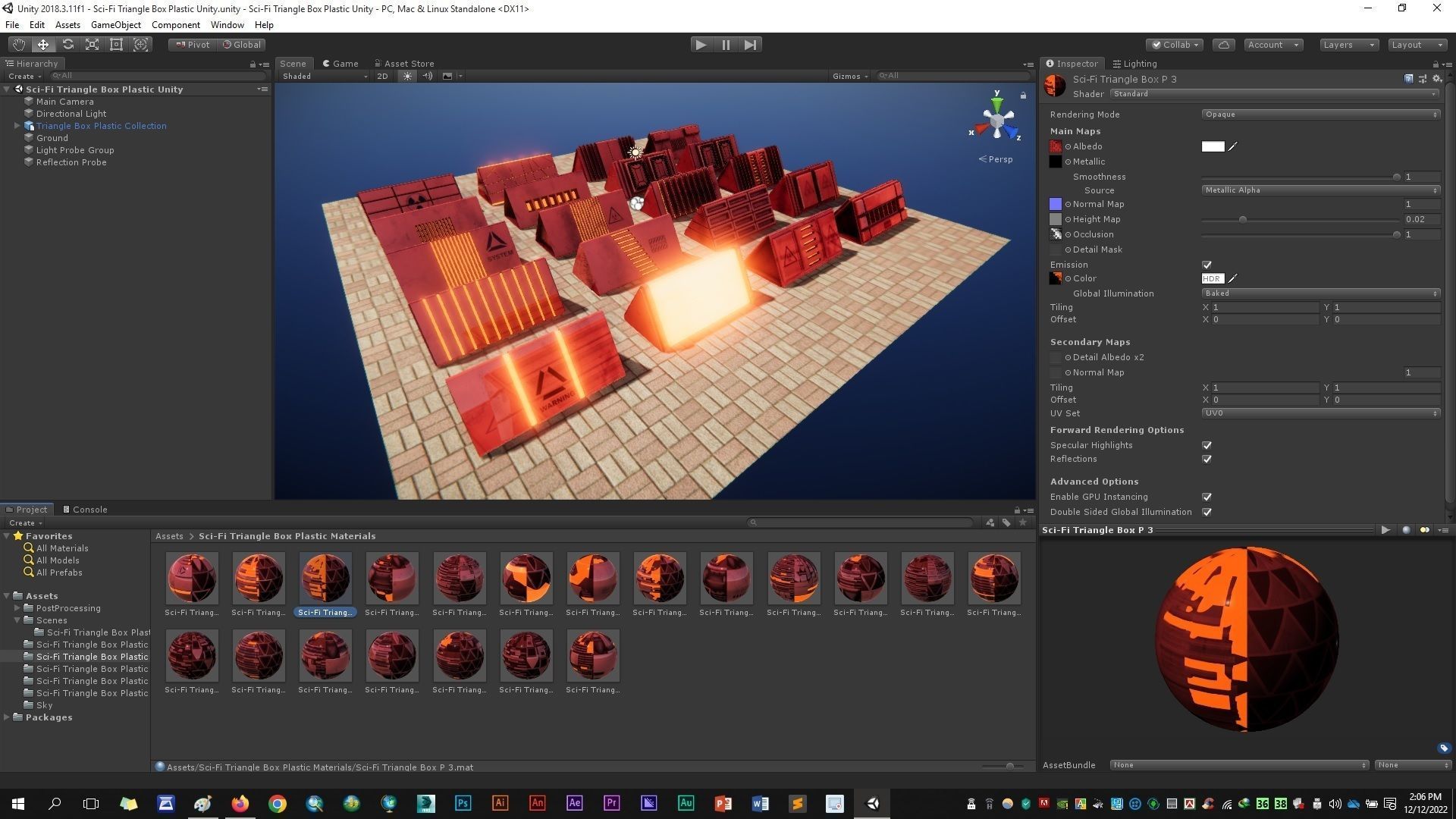Select the Hand tool in toolbar
Viewport: 1456px width, 819px height.
[x=18, y=45]
